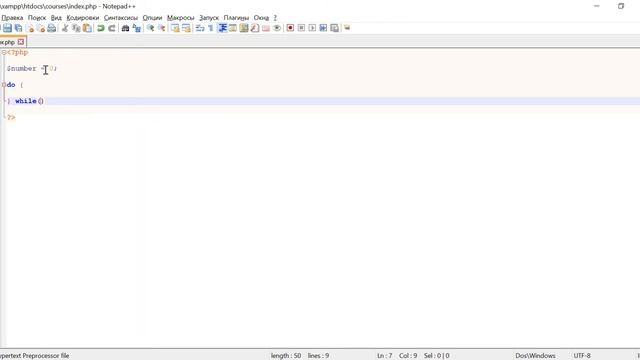Run macro multiple times icon
Screen dimensions: 640x360
pyautogui.click(x=323, y=28)
